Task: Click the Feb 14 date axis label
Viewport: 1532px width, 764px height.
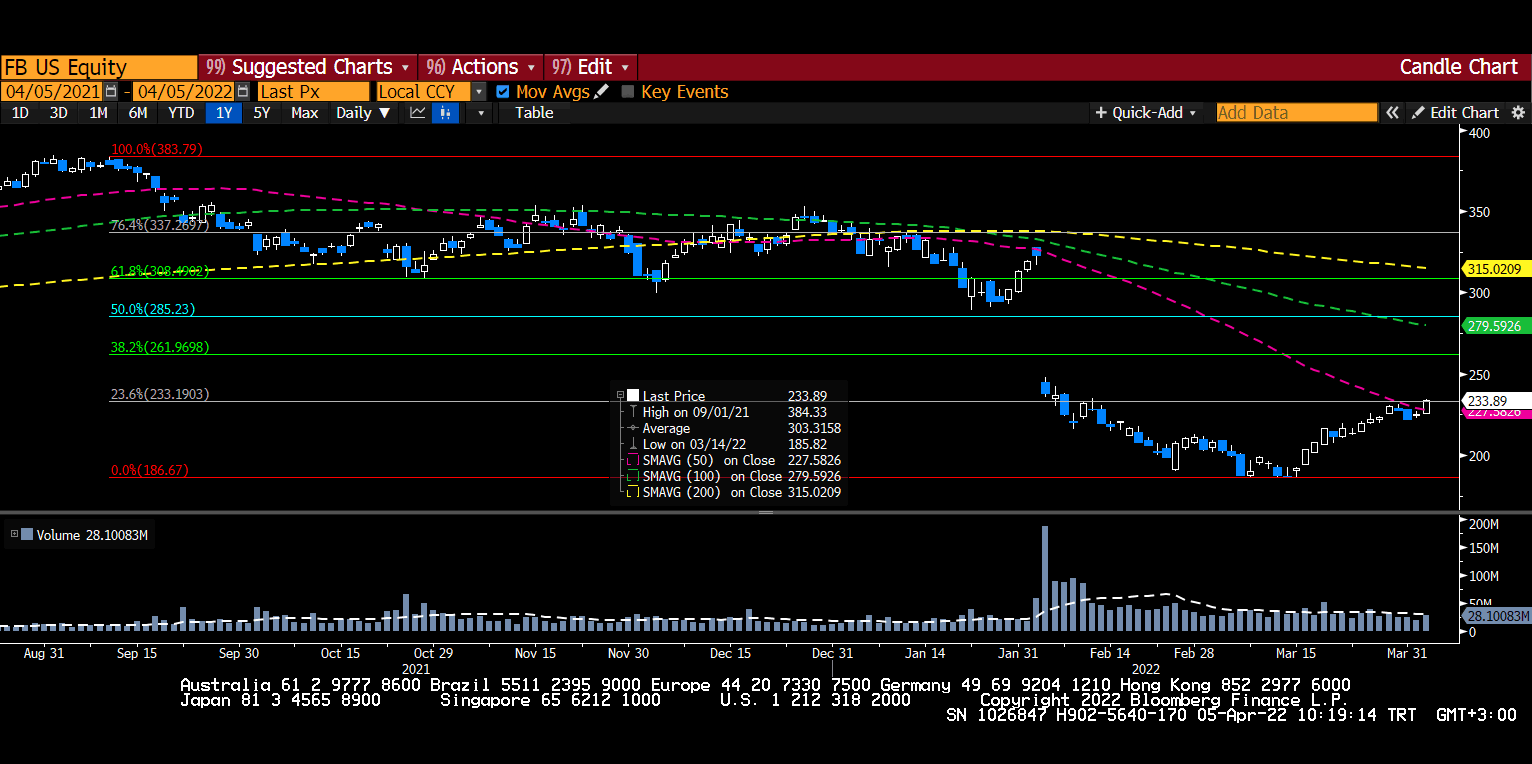Action: [1110, 653]
